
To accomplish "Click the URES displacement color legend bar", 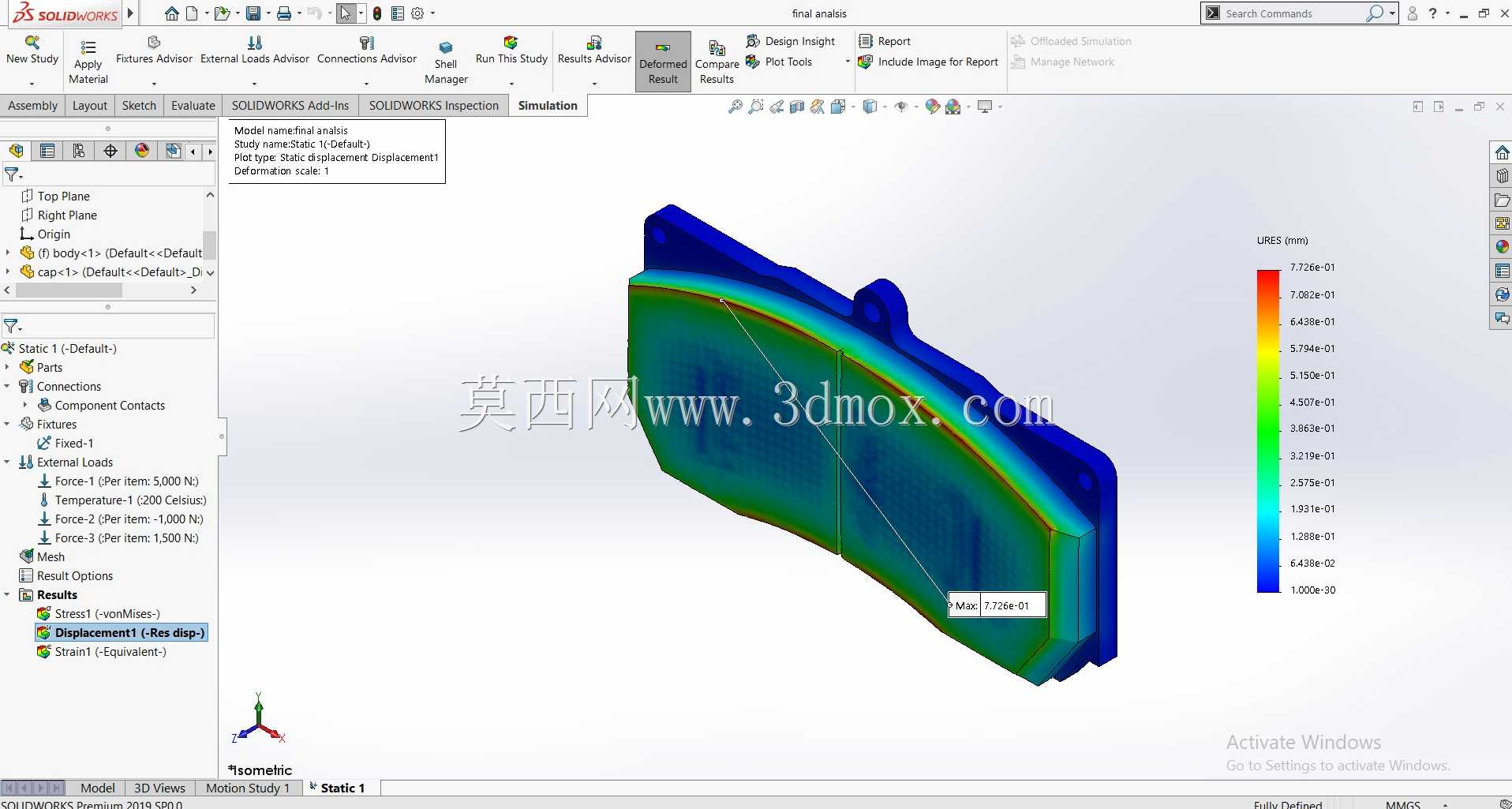I will (x=1268, y=431).
